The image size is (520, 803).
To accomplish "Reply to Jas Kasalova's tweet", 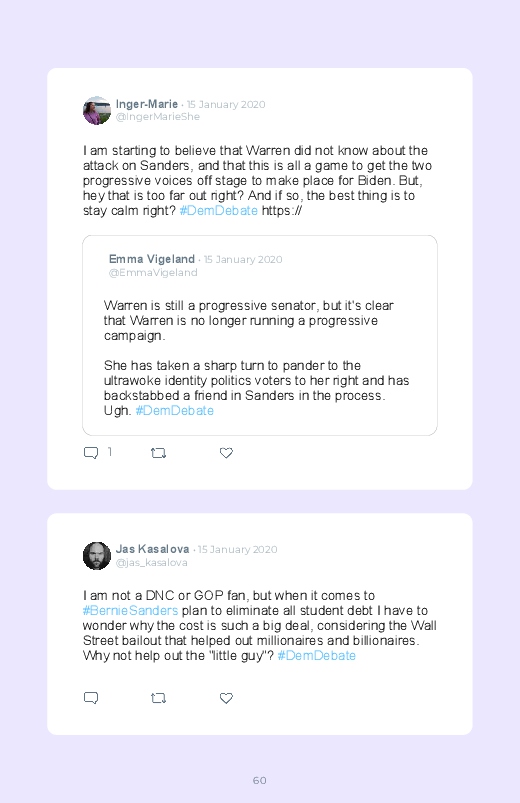I will (91, 698).
